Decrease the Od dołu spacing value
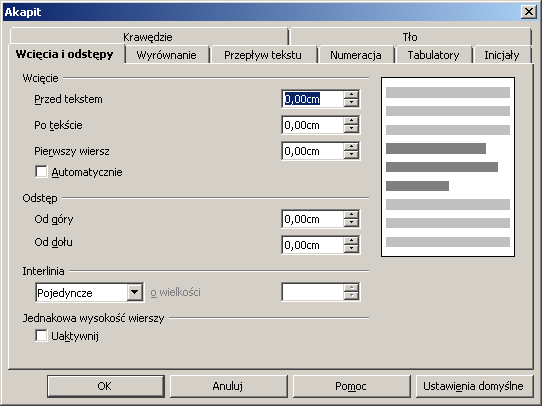 tap(351, 248)
